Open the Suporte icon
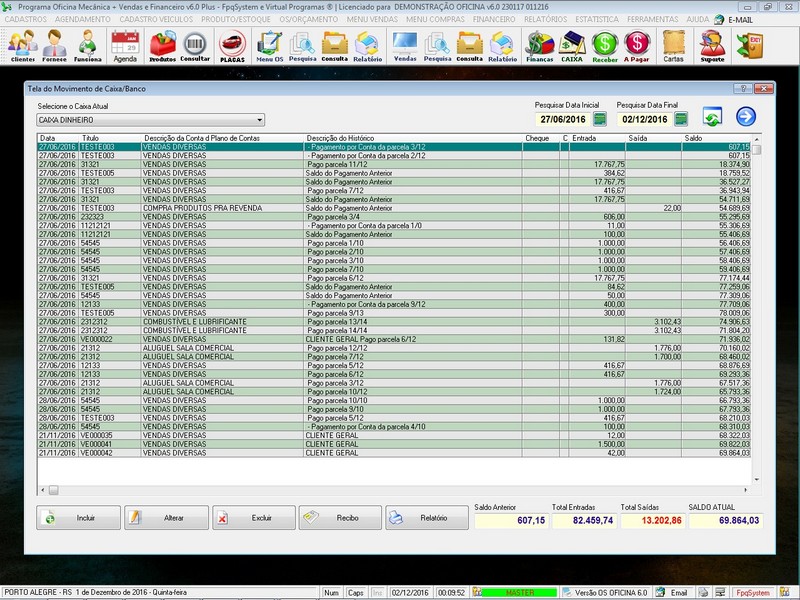Screen dimensions: 800x600 pos(712,46)
